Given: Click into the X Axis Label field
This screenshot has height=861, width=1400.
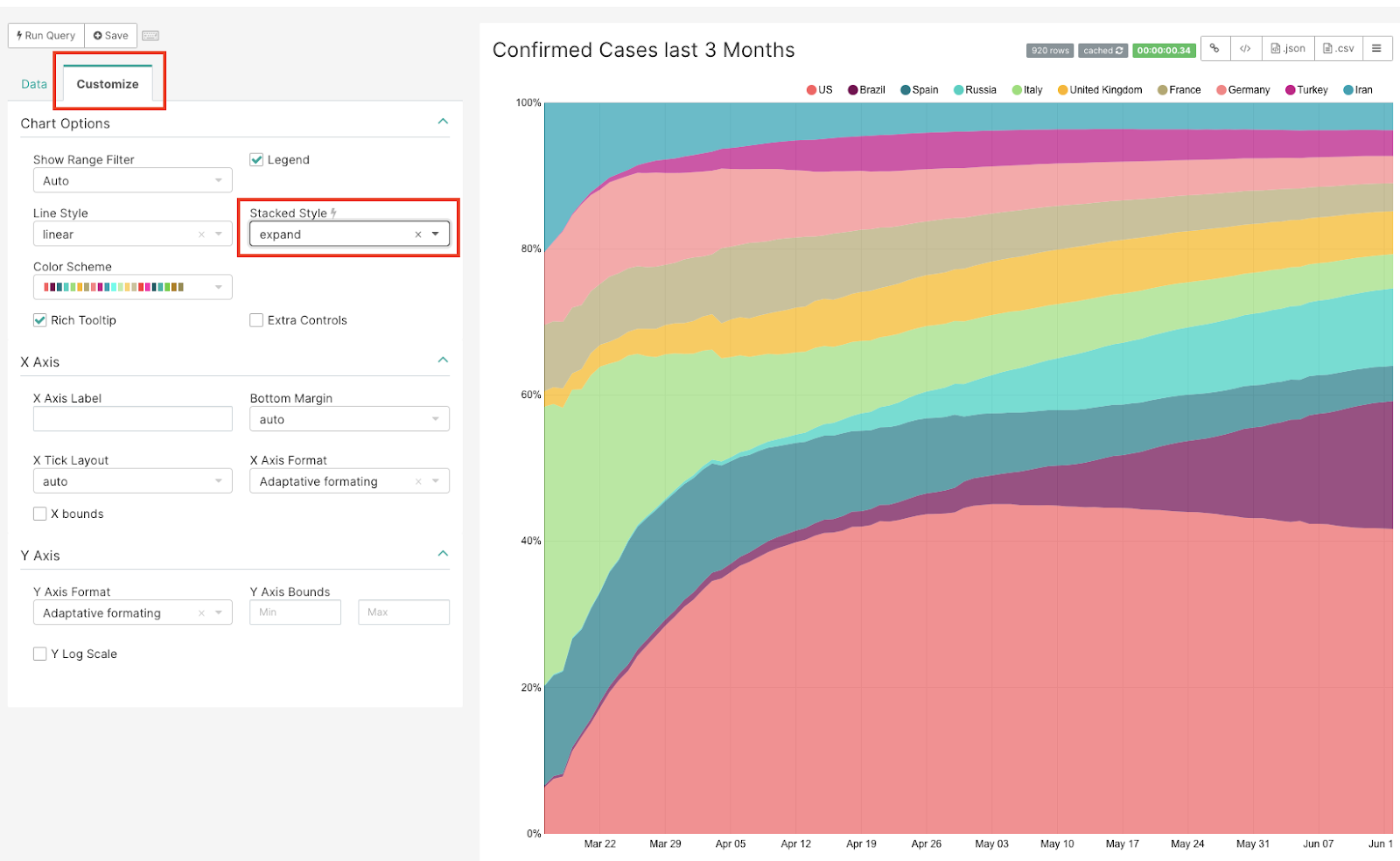Looking at the screenshot, I should pos(132,419).
